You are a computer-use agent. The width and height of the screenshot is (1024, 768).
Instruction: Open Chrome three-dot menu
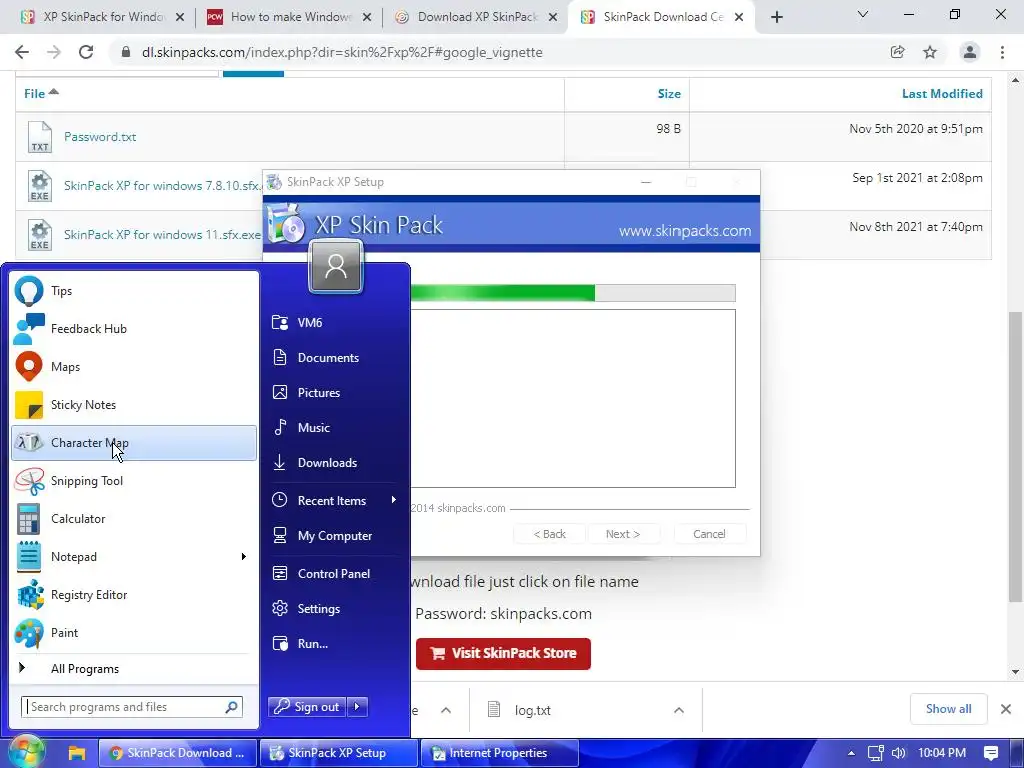click(1002, 52)
